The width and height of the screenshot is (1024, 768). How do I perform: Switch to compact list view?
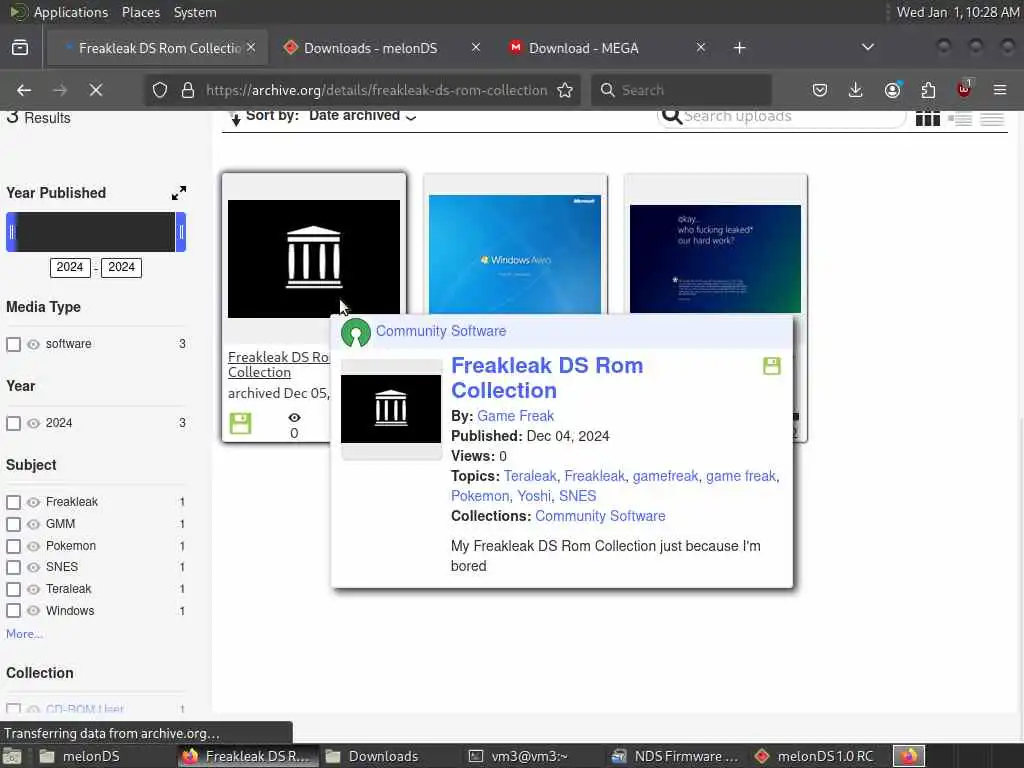pos(992,119)
